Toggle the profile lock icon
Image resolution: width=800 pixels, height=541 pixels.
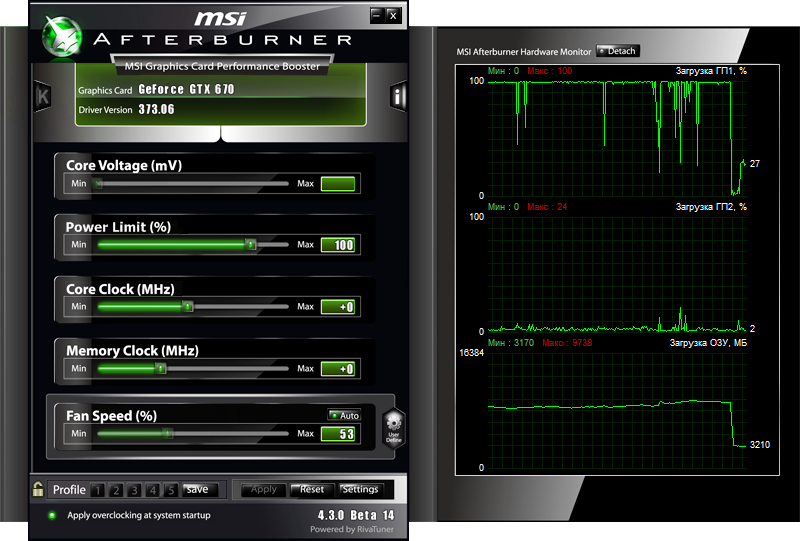tap(38, 489)
